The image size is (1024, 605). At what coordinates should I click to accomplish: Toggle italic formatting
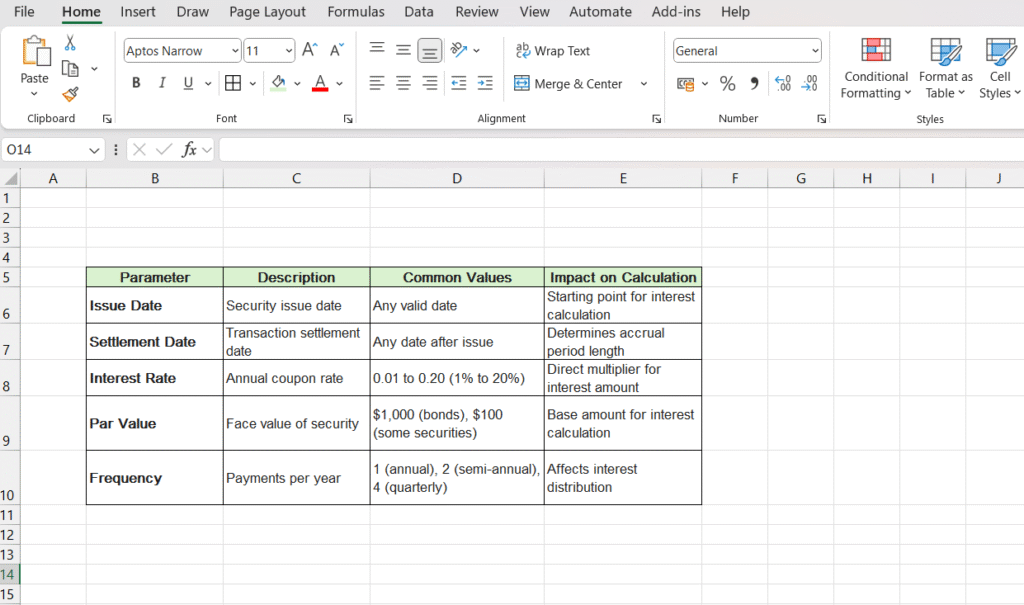[162, 83]
